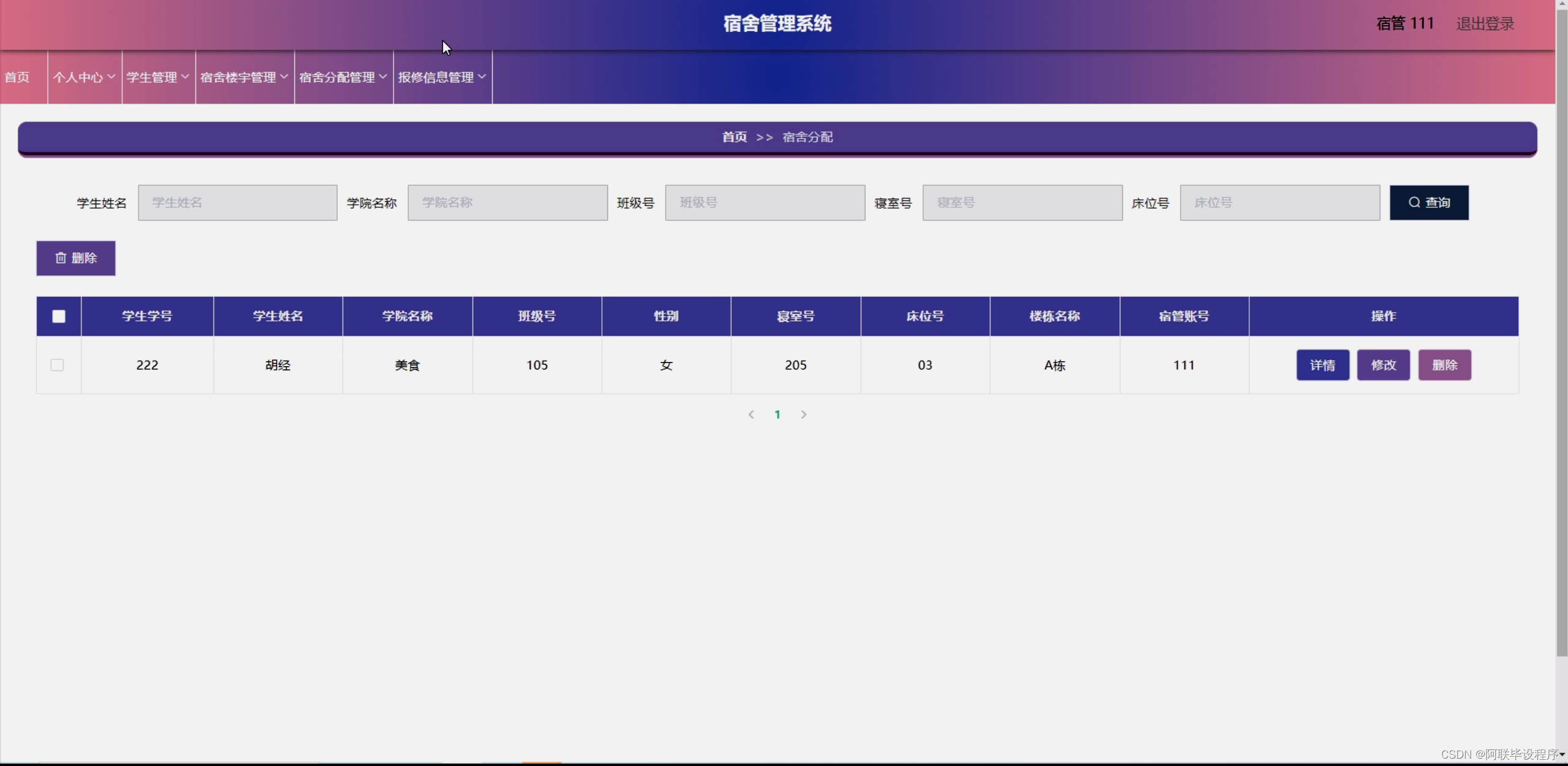This screenshot has height=766, width=1568.
Task: Expand the 宿舍分配管理 dropdown menu
Action: [x=342, y=77]
